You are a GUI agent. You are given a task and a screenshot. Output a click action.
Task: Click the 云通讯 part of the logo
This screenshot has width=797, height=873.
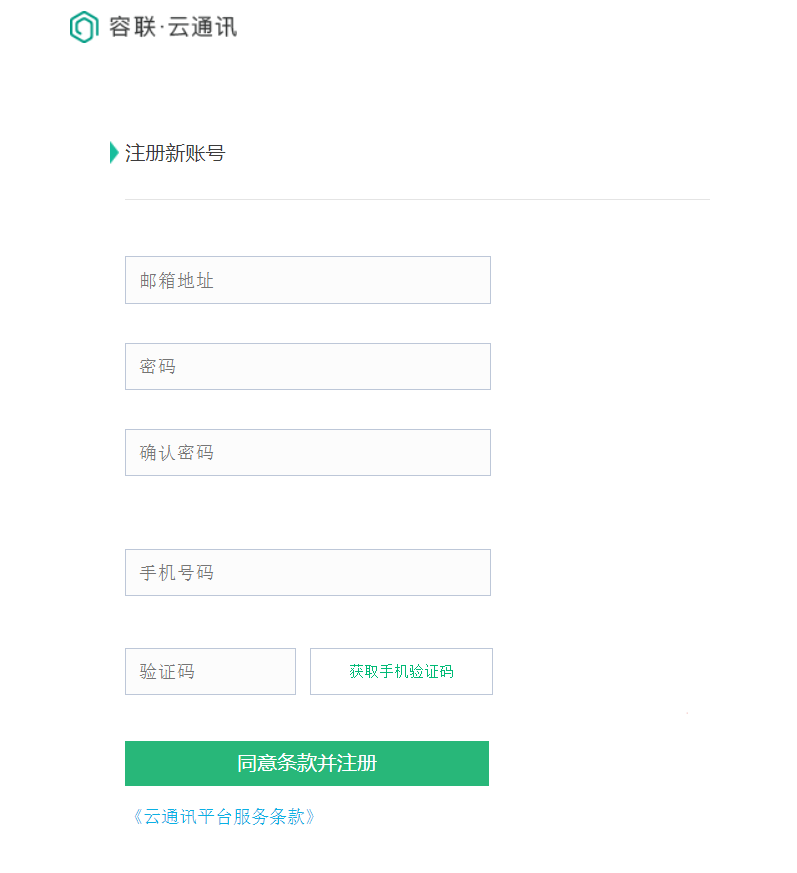click(x=202, y=27)
